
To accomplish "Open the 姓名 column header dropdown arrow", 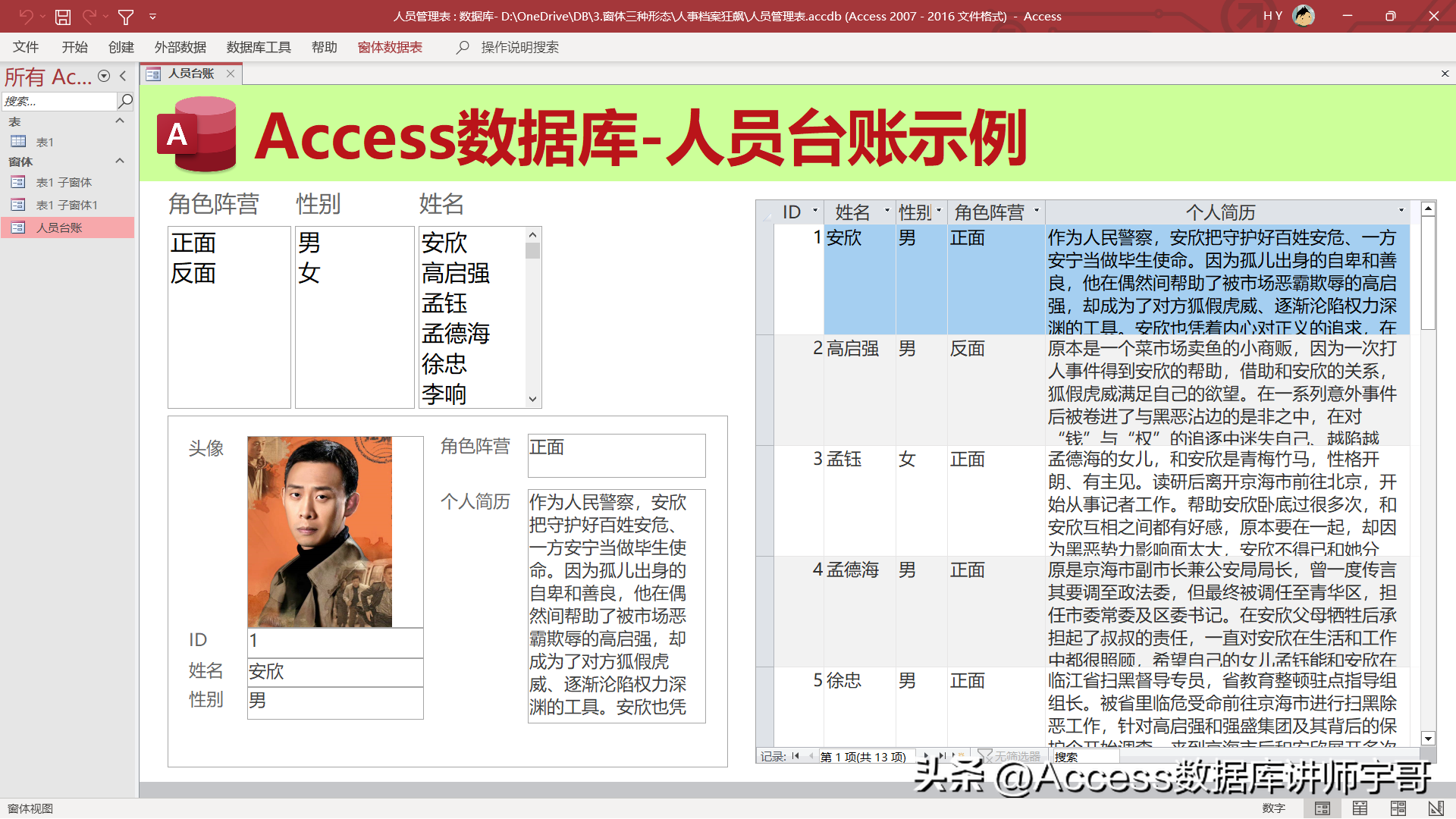I will 886,211.
